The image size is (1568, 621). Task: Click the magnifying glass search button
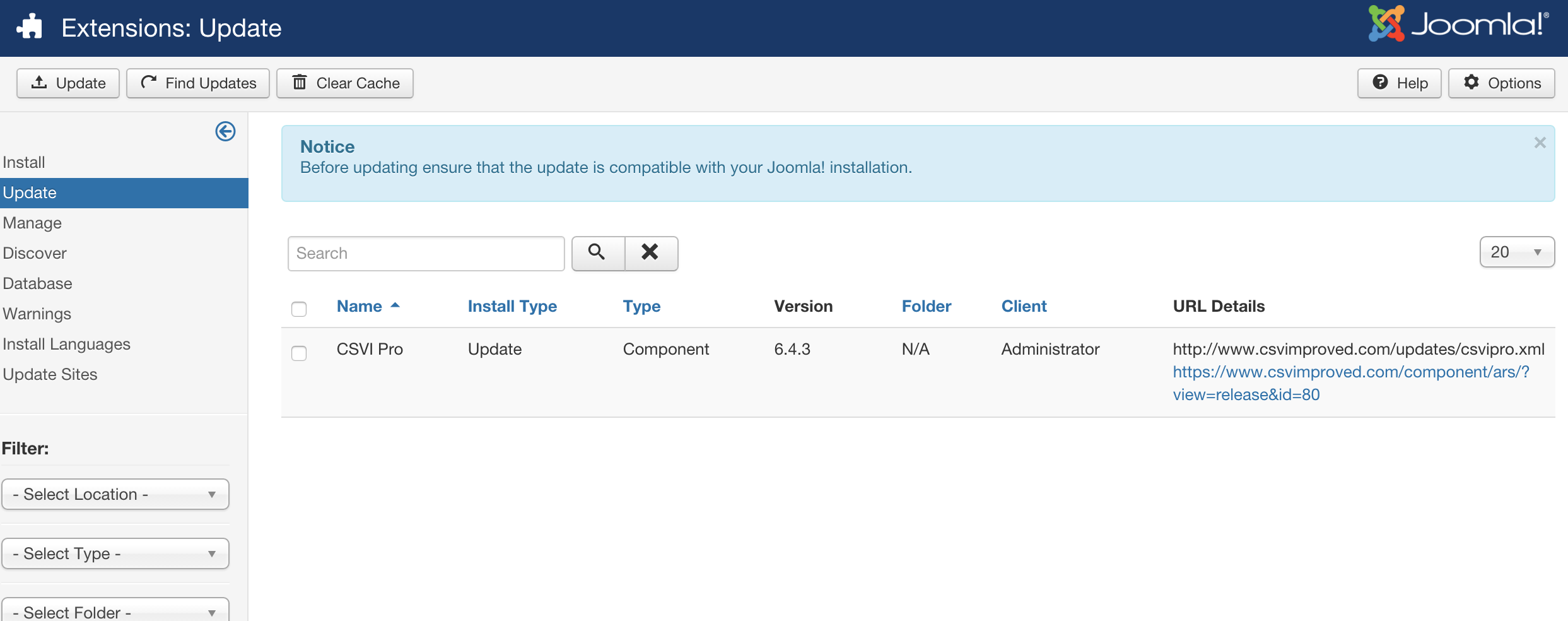pos(597,253)
